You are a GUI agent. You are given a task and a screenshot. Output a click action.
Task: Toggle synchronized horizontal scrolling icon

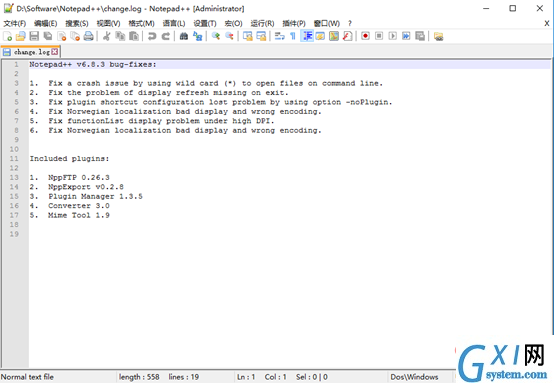point(261,36)
